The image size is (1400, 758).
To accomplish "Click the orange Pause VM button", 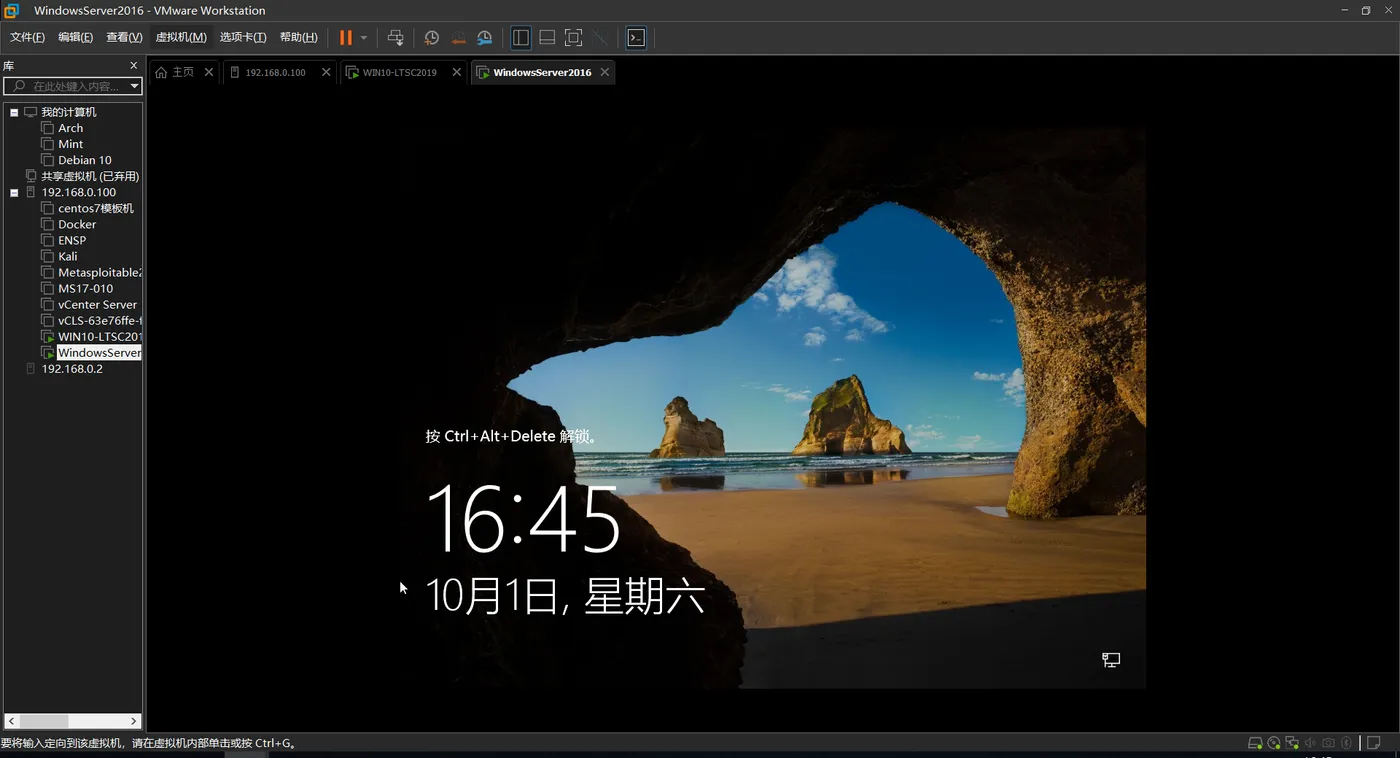I will [345, 37].
